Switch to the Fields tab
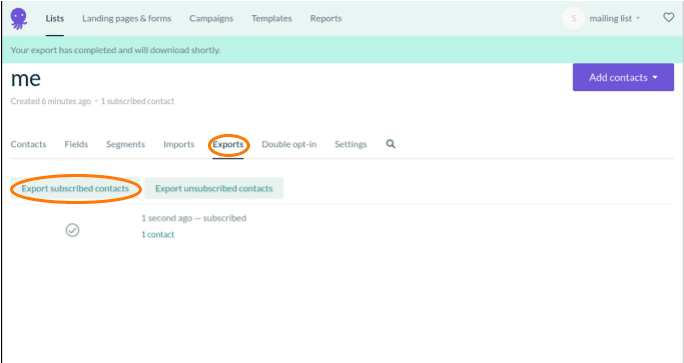 (x=76, y=144)
